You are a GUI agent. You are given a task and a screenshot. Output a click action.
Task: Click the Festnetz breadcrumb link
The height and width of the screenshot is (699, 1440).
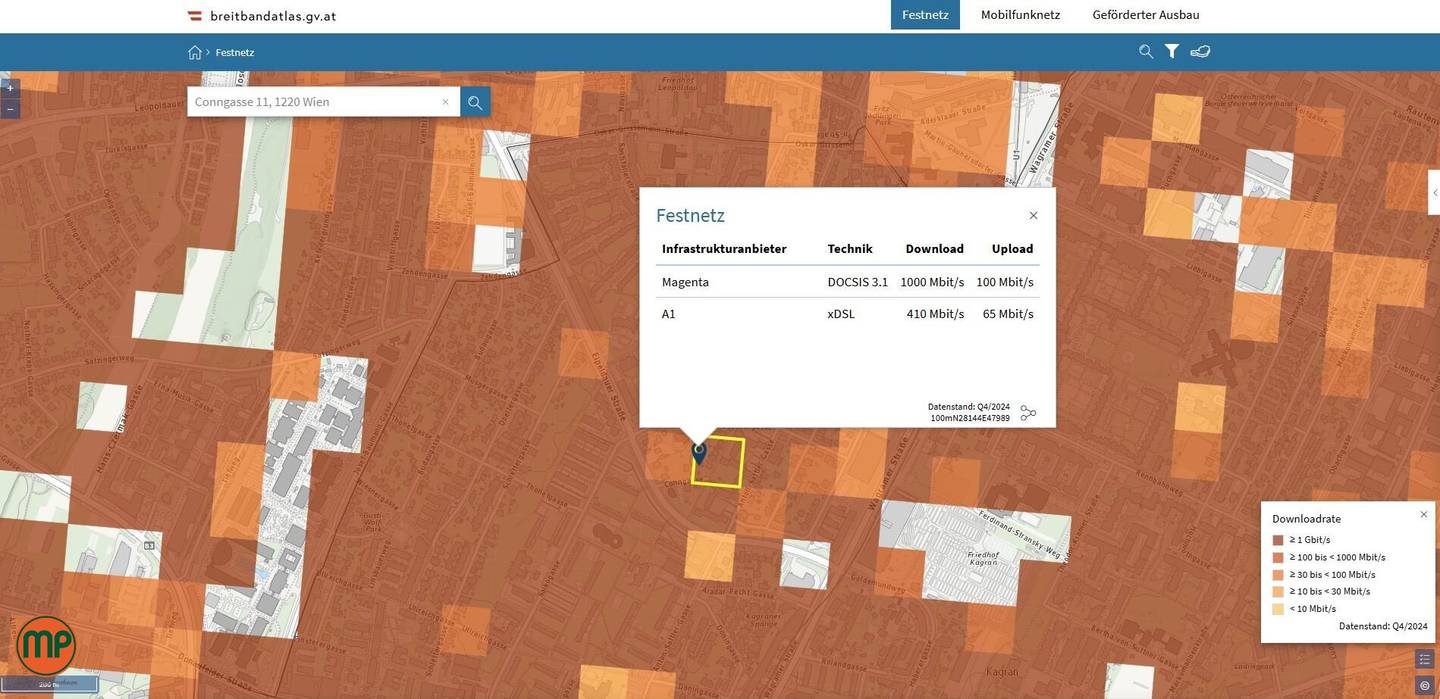(x=235, y=52)
